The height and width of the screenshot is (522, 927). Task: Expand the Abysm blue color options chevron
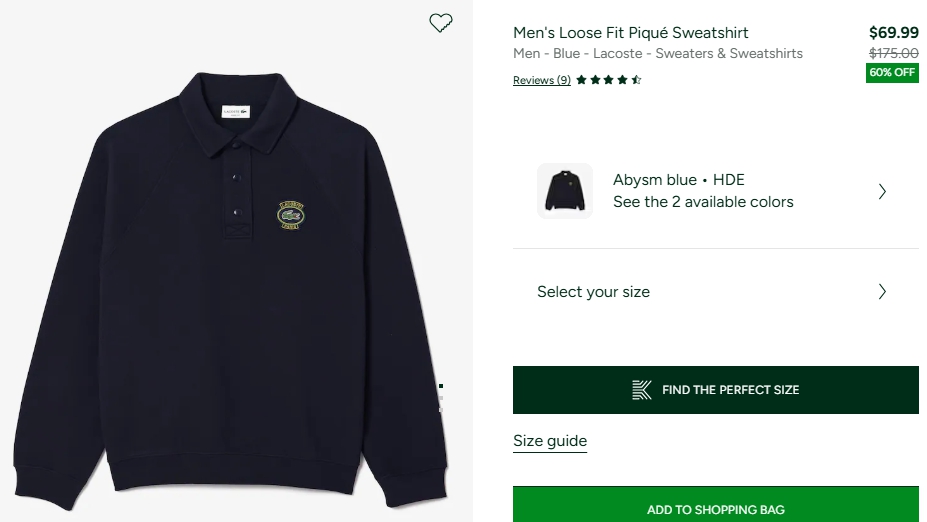pos(882,191)
